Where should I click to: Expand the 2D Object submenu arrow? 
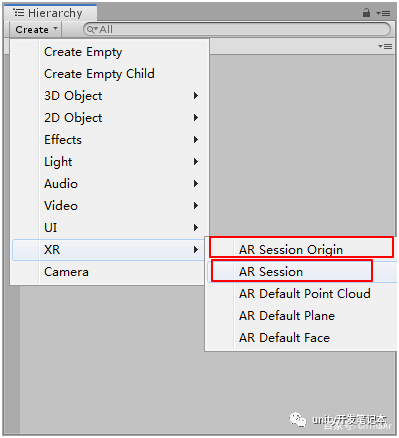196,118
